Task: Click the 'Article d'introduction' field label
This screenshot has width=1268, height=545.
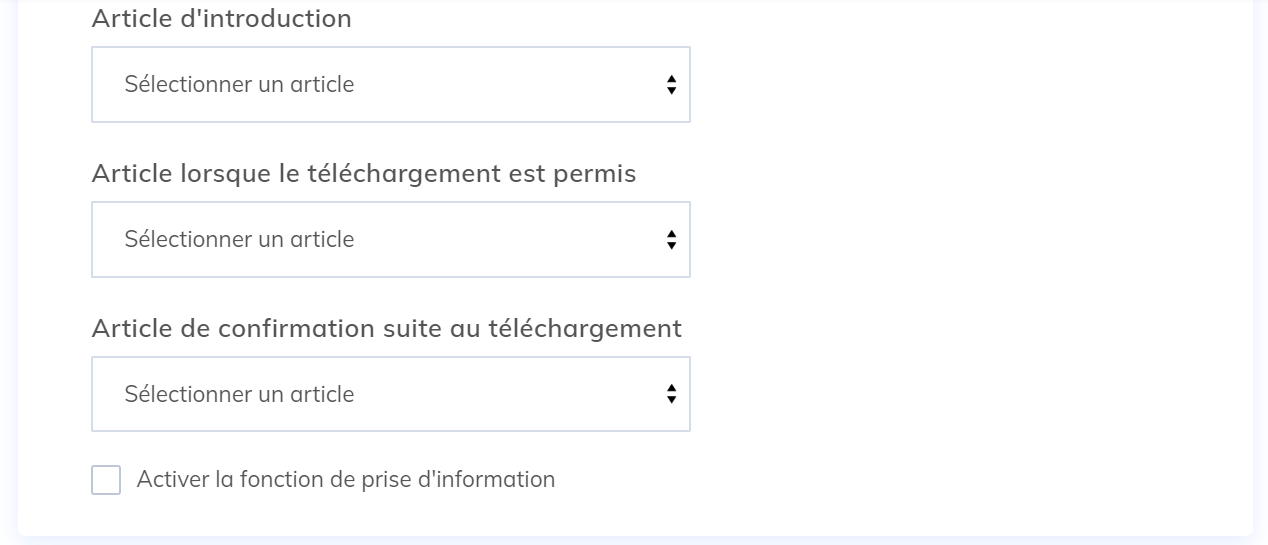Action: 221,19
